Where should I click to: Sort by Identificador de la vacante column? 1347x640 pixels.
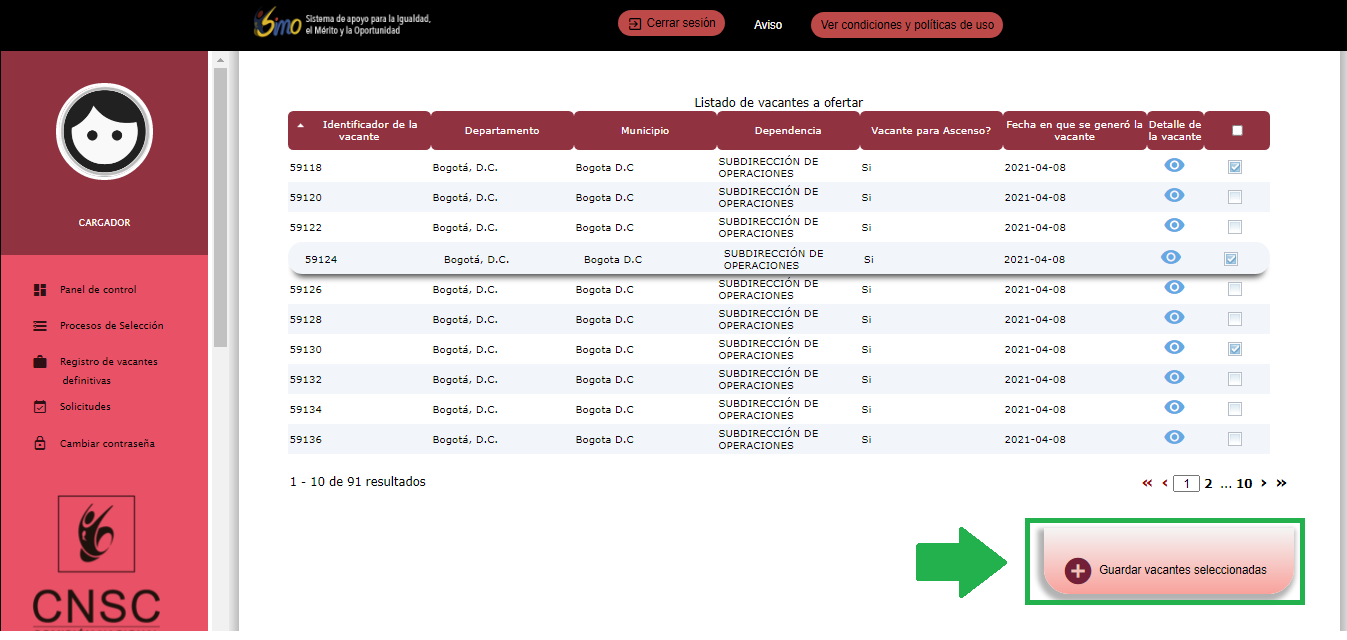pos(362,130)
